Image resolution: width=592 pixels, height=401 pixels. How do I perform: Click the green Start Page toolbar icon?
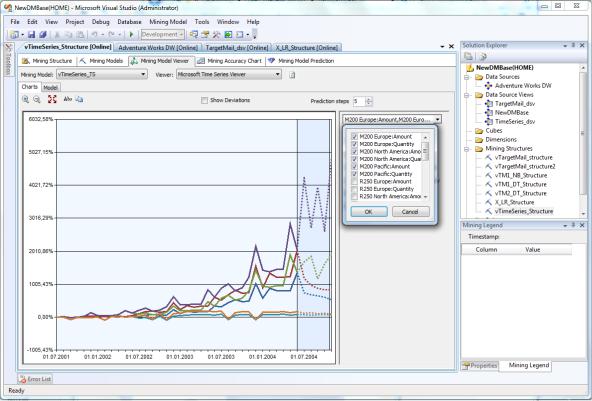[228, 35]
